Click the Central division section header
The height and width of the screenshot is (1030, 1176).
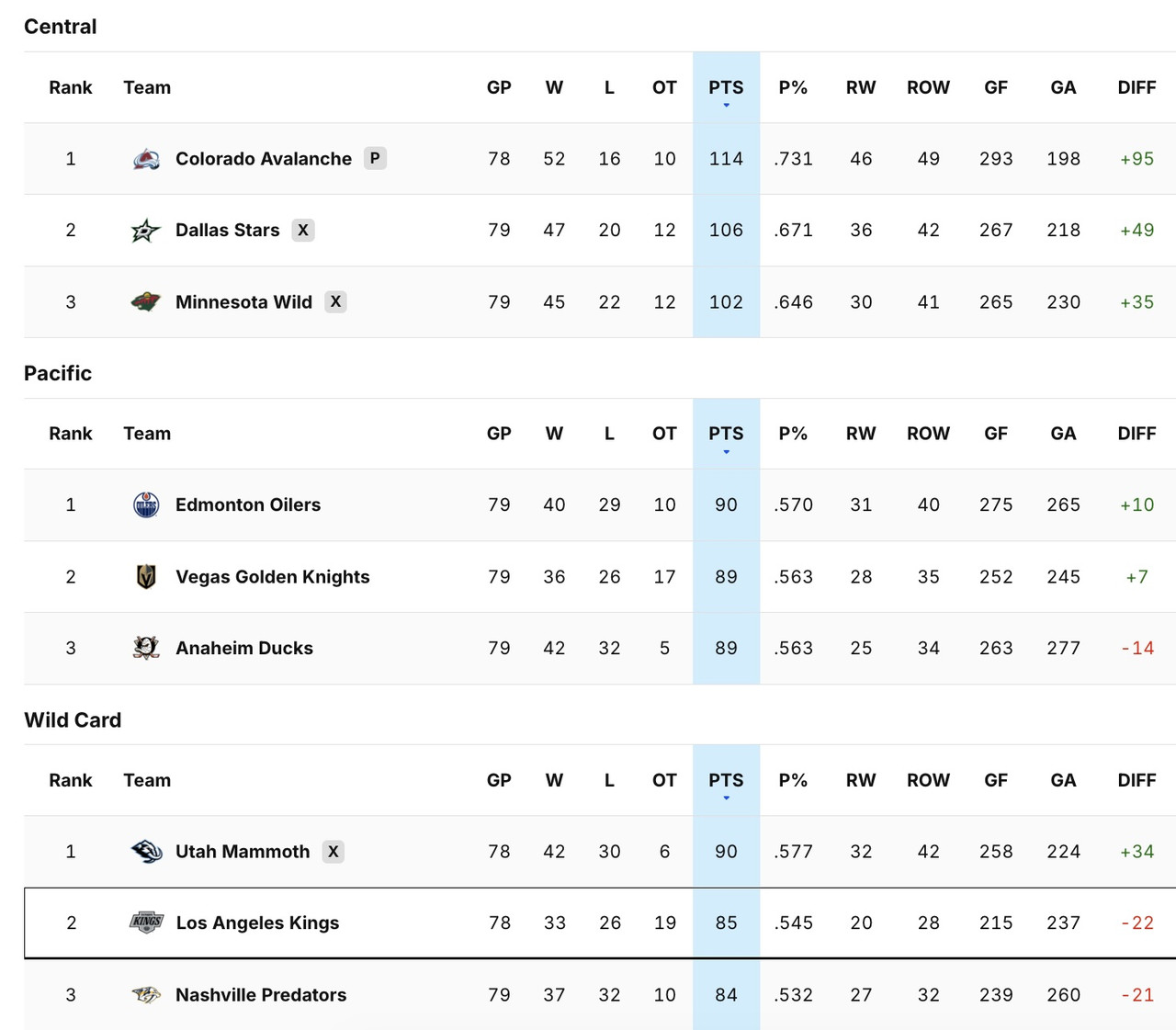pos(60,27)
